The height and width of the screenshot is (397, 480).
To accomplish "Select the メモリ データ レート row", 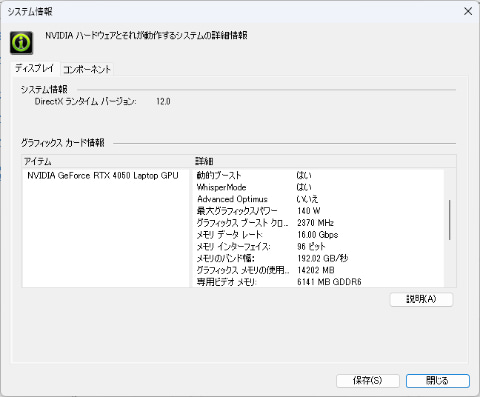I will (x=318, y=235).
